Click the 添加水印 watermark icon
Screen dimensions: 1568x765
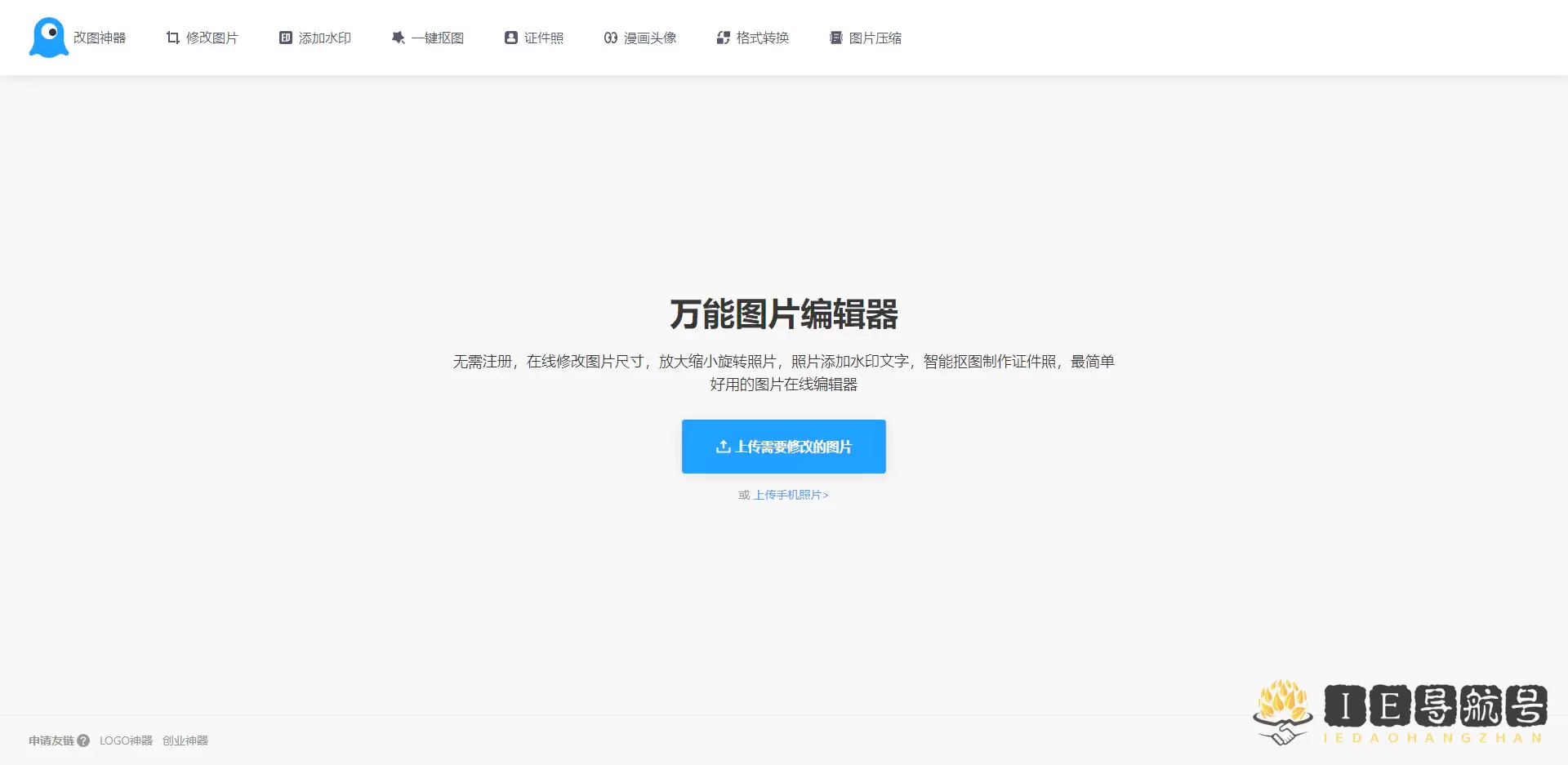click(284, 38)
